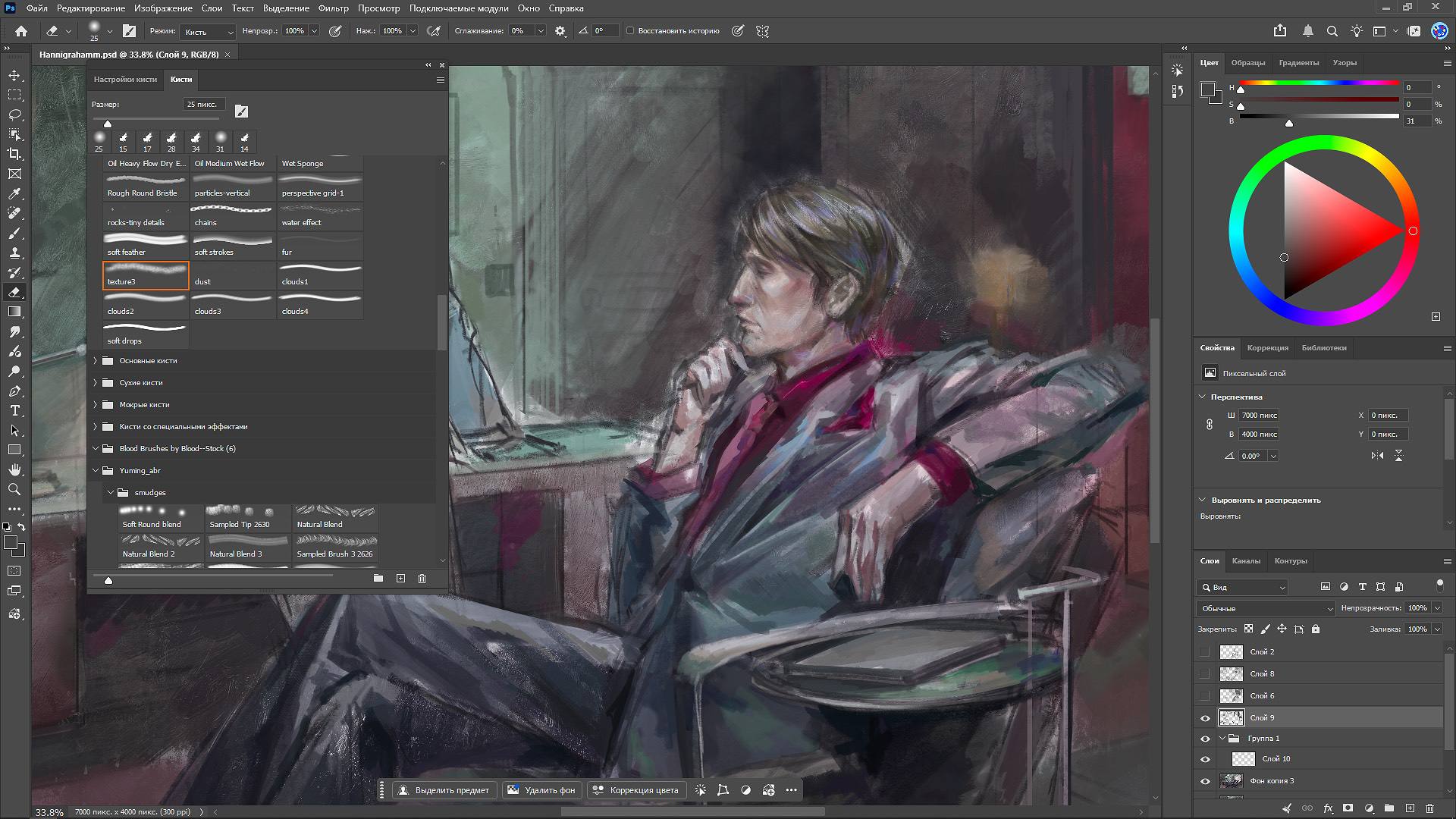Open the Share icon in the top bar

[x=1280, y=31]
